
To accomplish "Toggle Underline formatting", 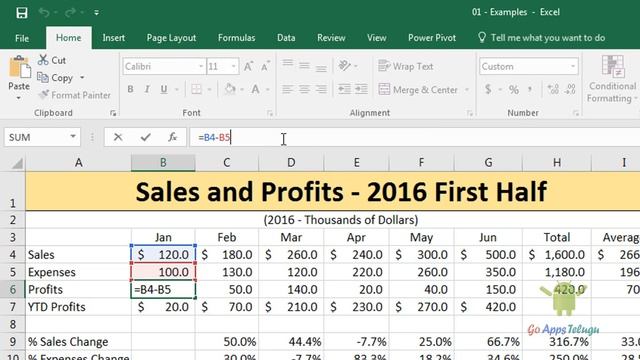I will coord(164,89).
